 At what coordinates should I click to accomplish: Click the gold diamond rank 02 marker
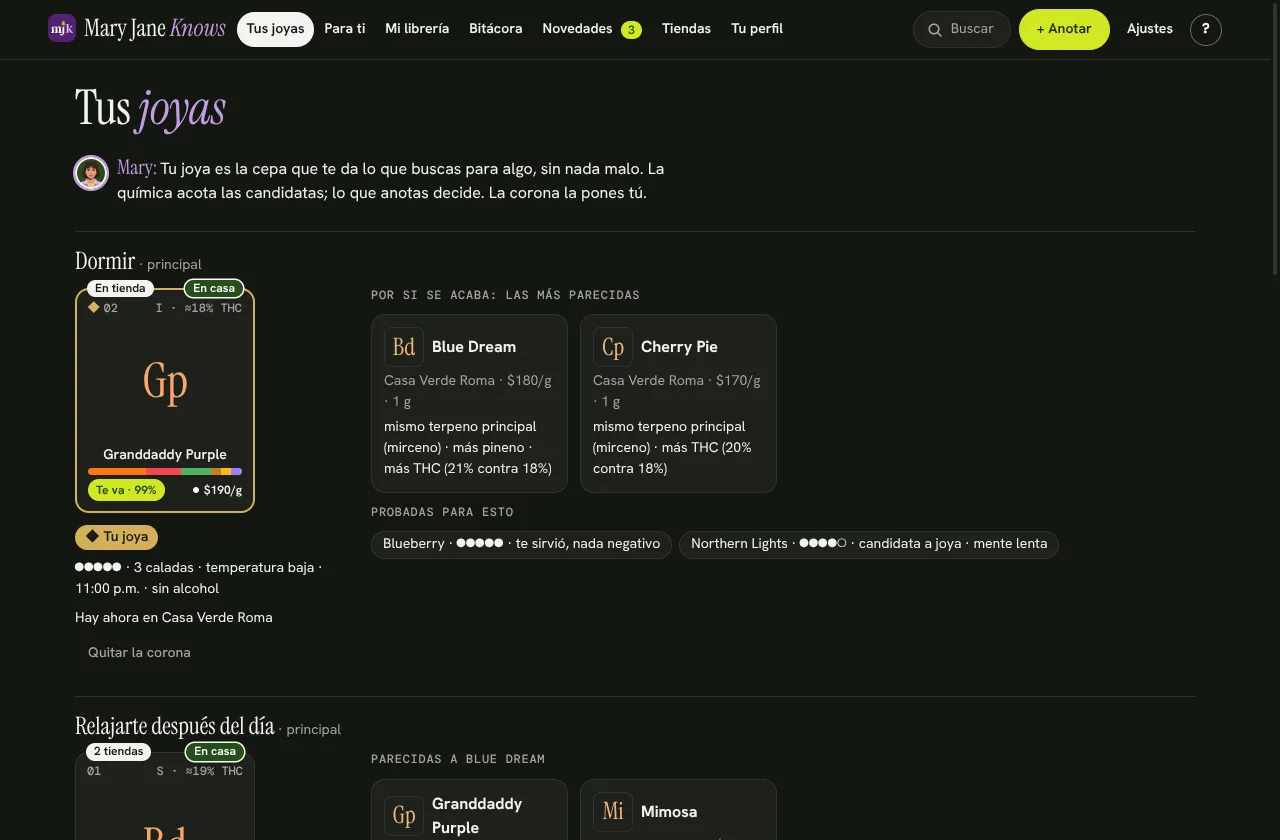tap(94, 308)
